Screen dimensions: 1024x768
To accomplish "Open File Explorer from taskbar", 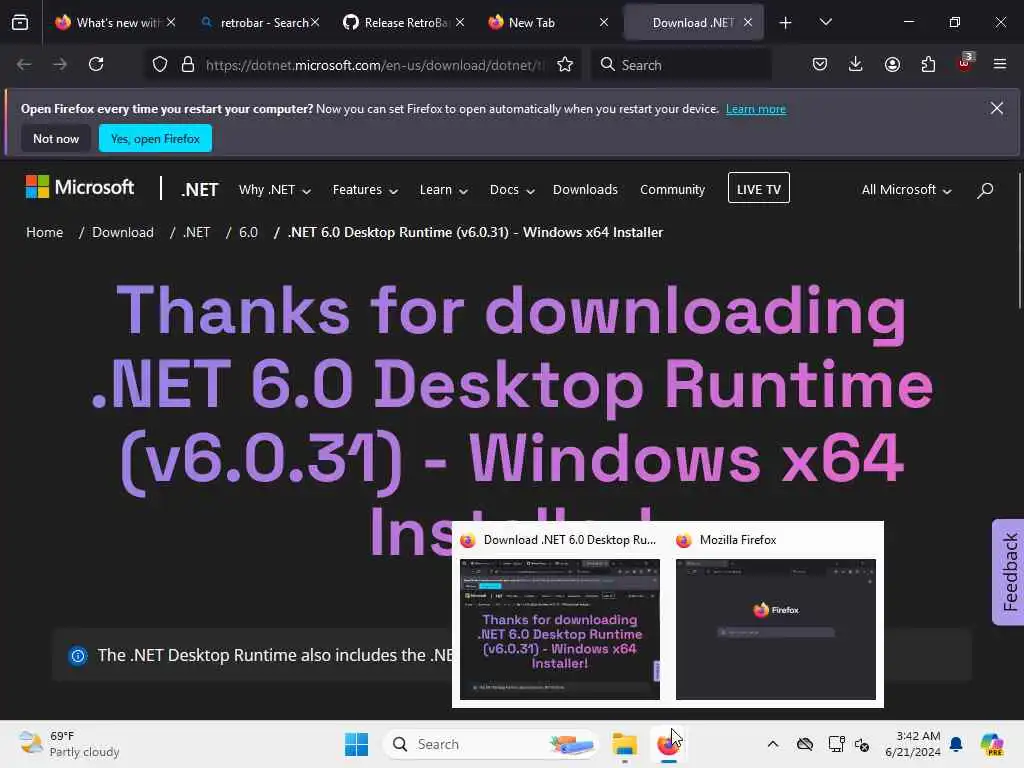I will (x=624, y=744).
